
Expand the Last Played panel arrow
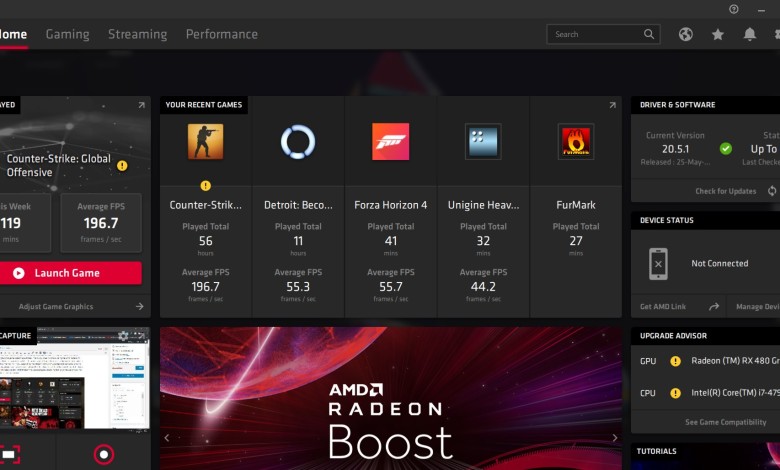[x=141, y=105]
